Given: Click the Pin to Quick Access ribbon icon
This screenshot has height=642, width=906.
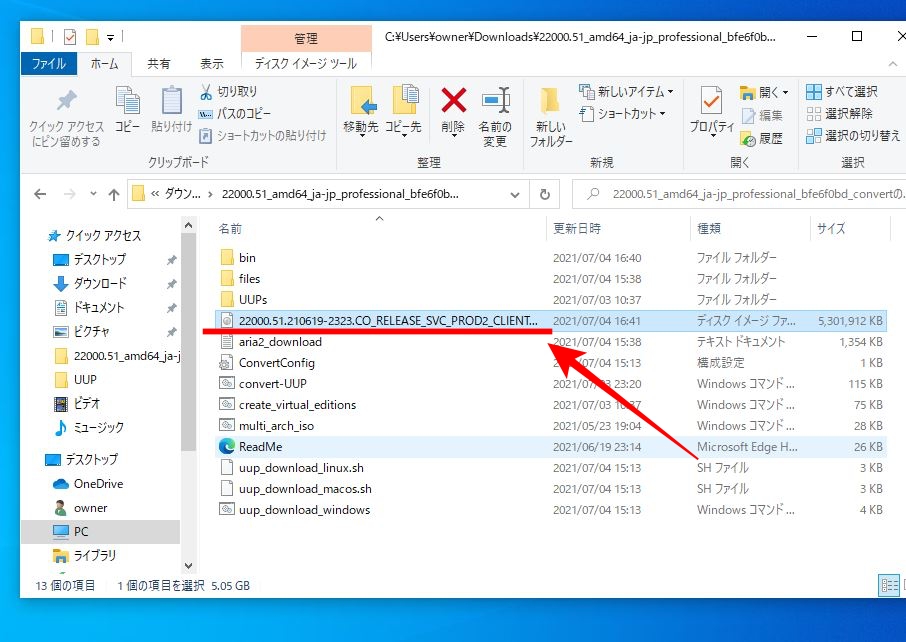Looking at the screenshot, I should tap(66, 101).
